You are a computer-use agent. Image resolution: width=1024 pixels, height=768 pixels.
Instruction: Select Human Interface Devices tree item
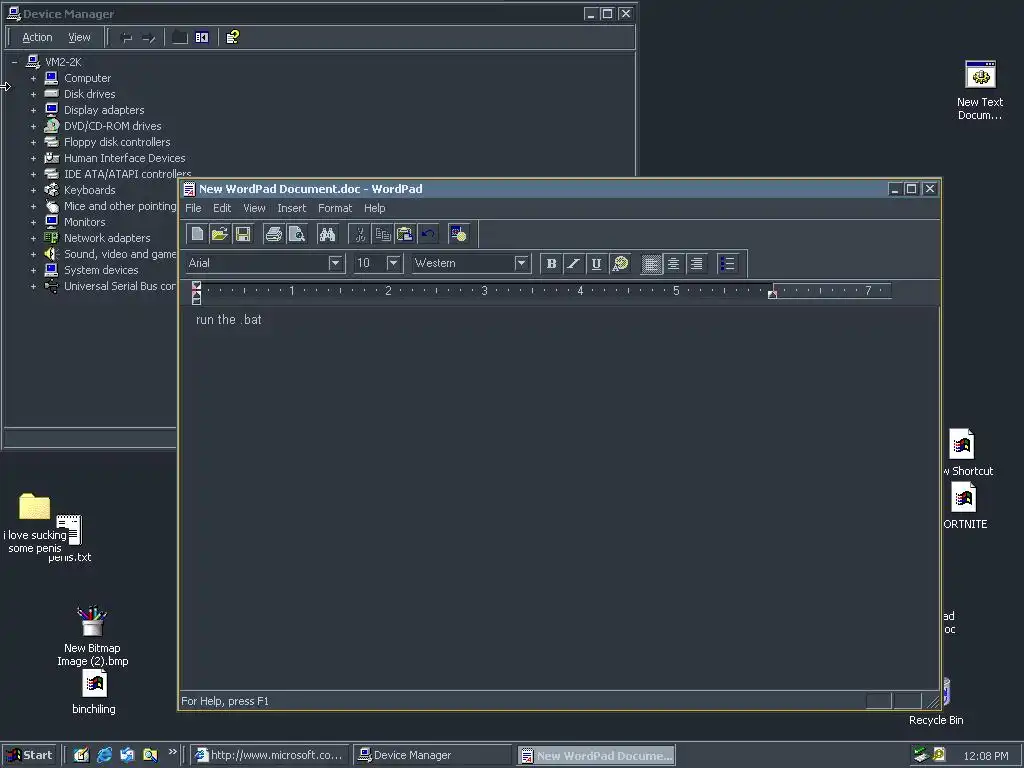(x=125, y=158)
